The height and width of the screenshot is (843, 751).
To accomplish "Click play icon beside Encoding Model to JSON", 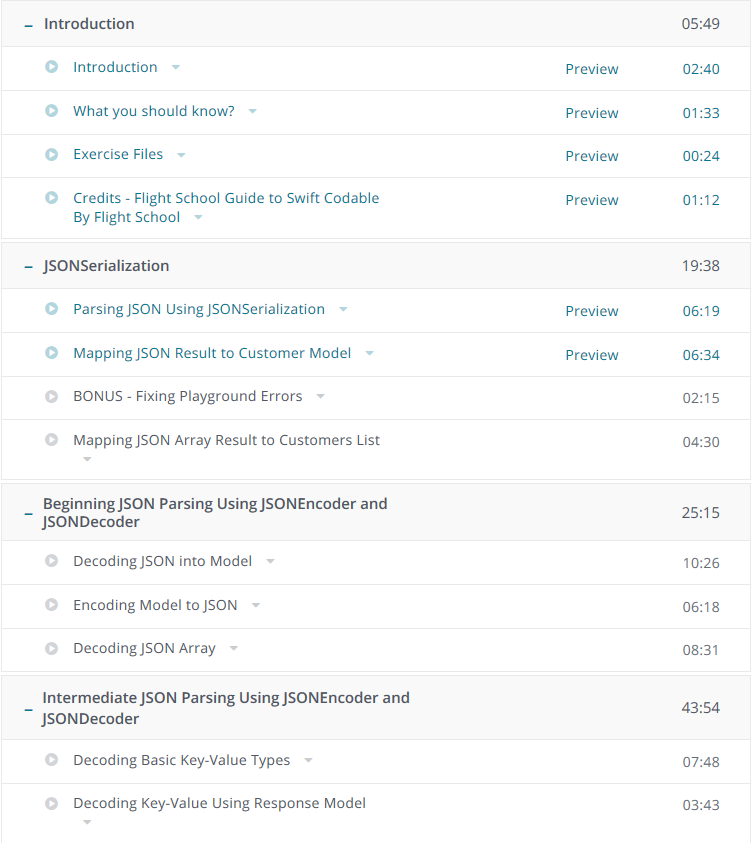I will coord(52,605).
